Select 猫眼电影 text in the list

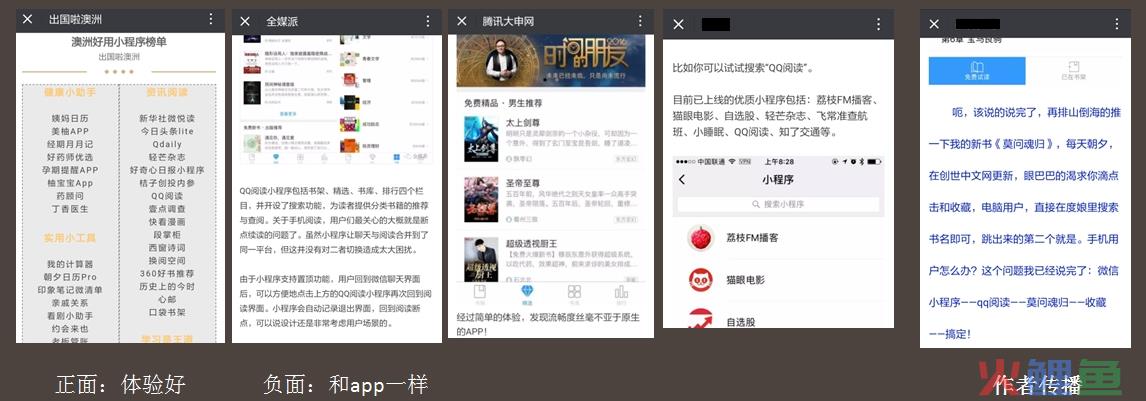(x=745, y=280)
